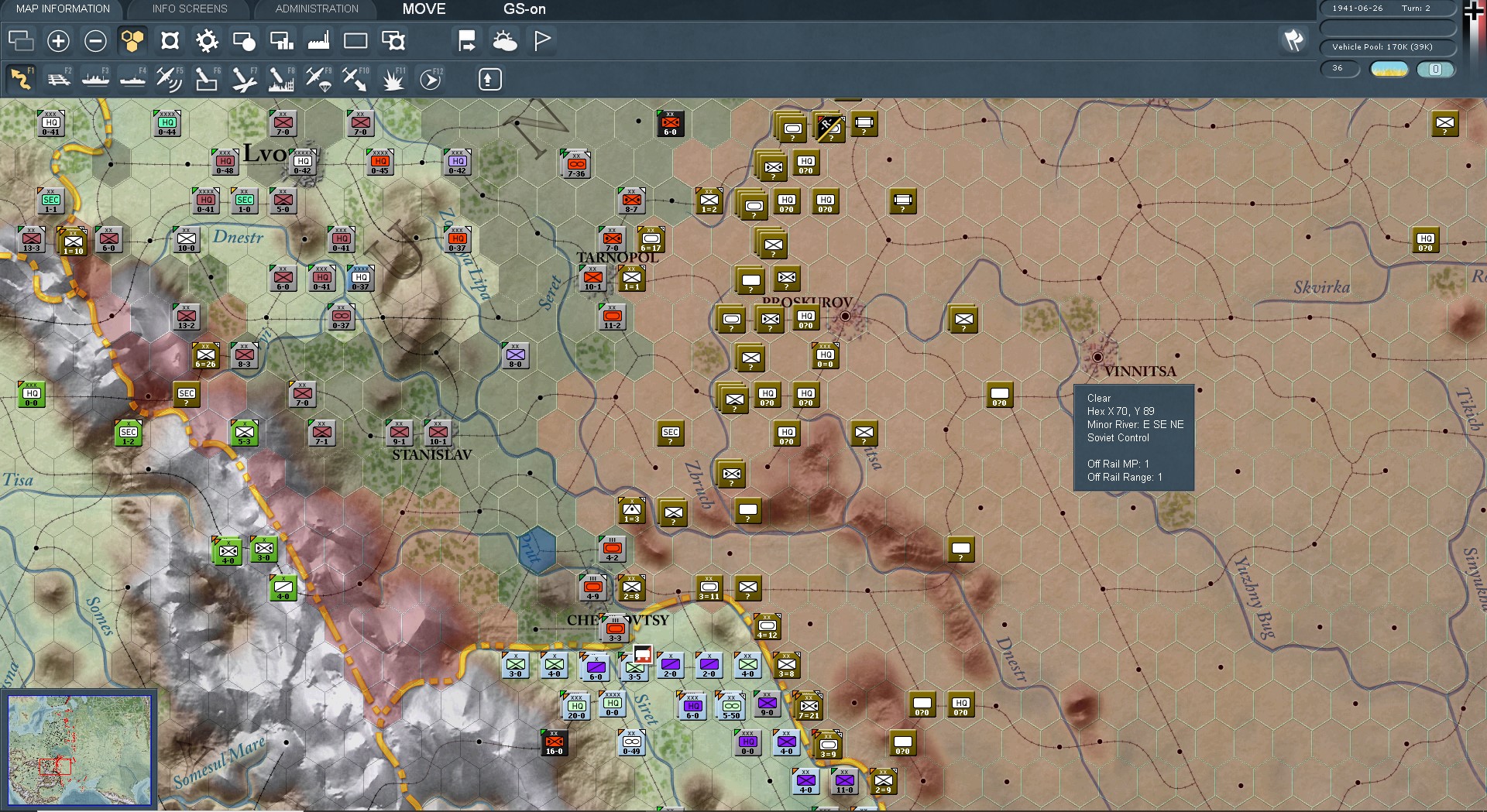Click the Proskurov city hex
The image size is (1487, 812).
(845, 317)
